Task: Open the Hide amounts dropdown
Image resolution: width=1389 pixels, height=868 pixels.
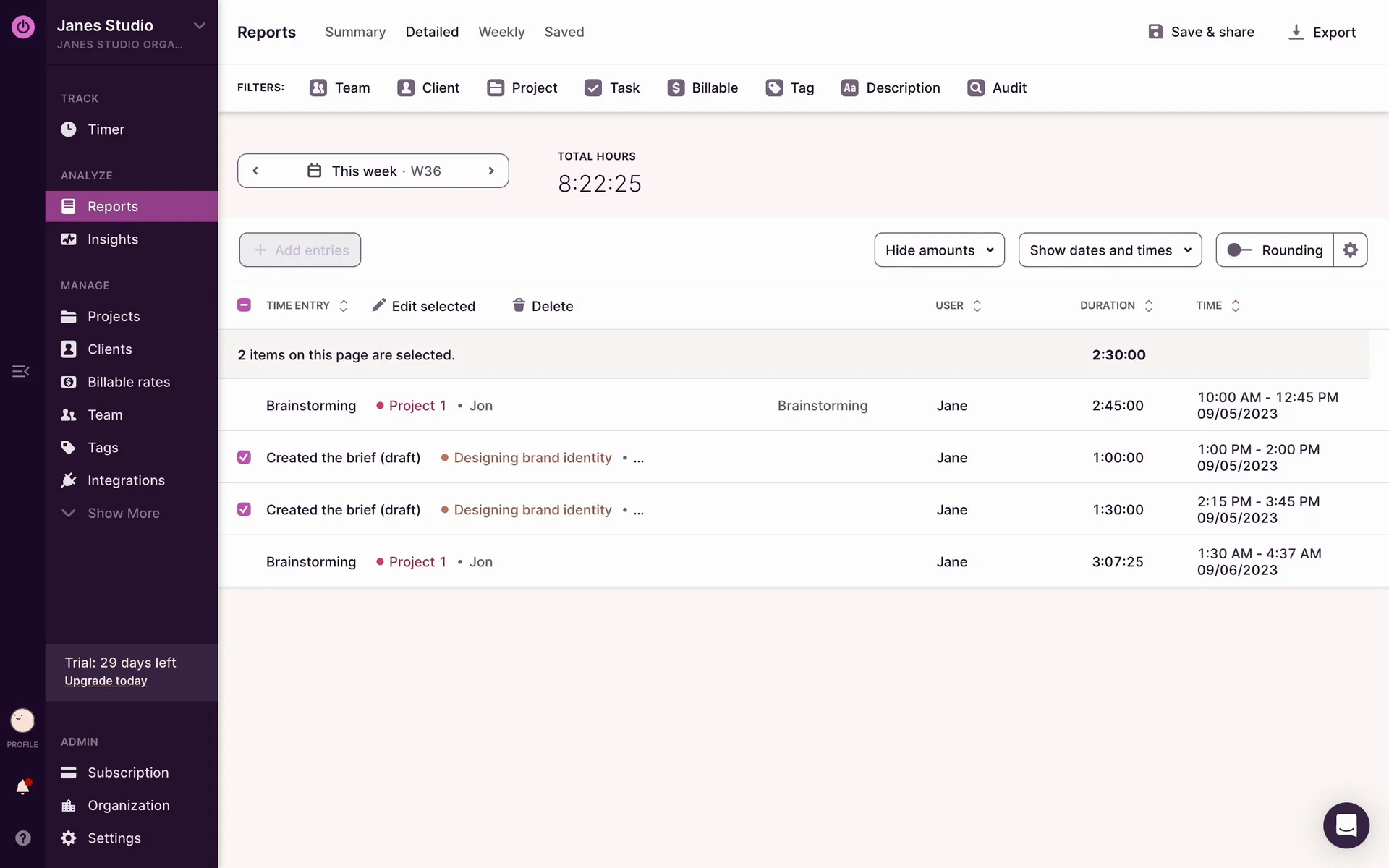Action: coord(939,250)
